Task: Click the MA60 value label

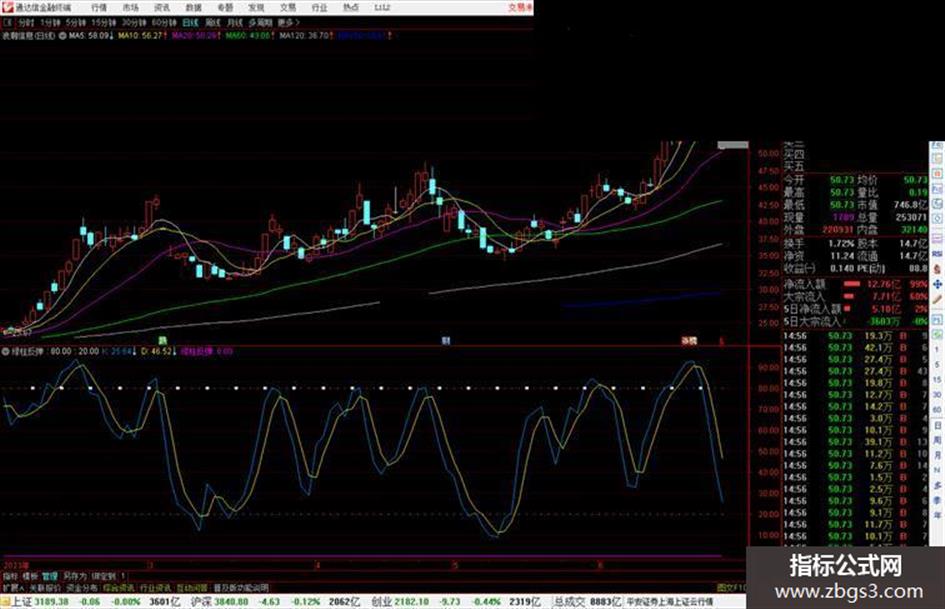Action: click(250, 36)
